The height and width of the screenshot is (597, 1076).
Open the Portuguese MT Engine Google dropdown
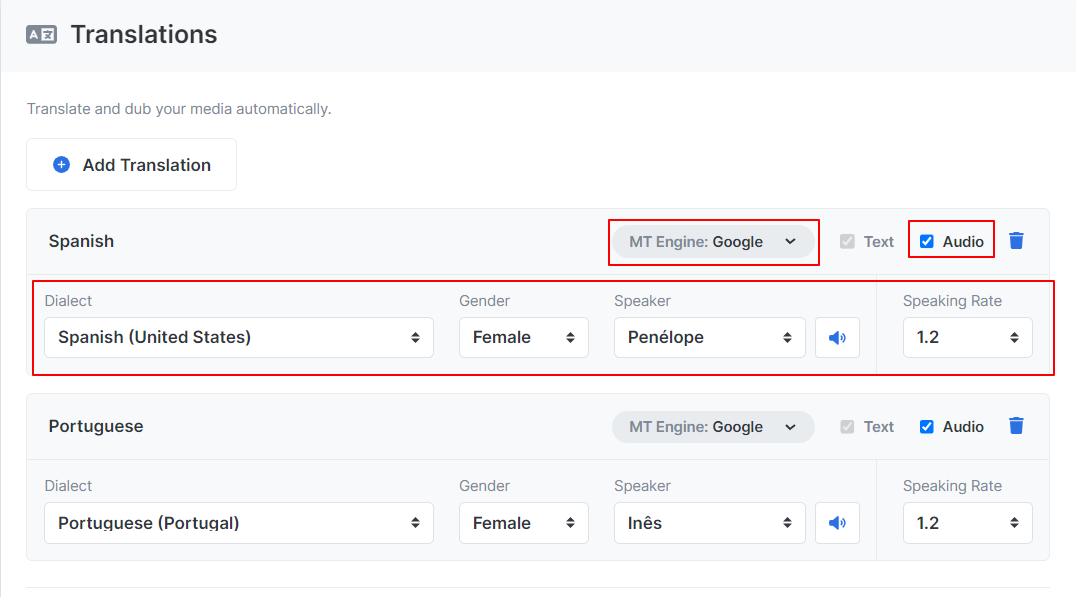(713, 427)
